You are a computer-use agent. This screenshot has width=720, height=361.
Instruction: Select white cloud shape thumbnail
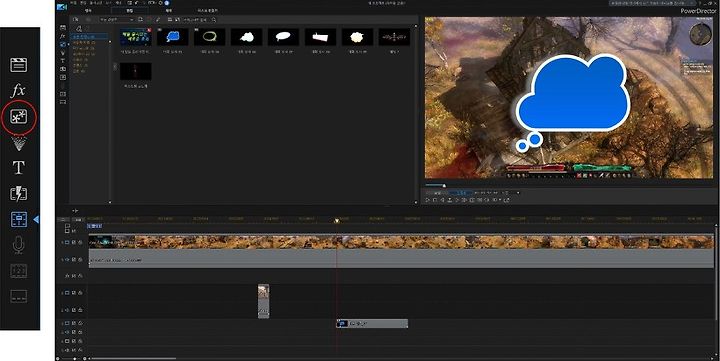247,37
